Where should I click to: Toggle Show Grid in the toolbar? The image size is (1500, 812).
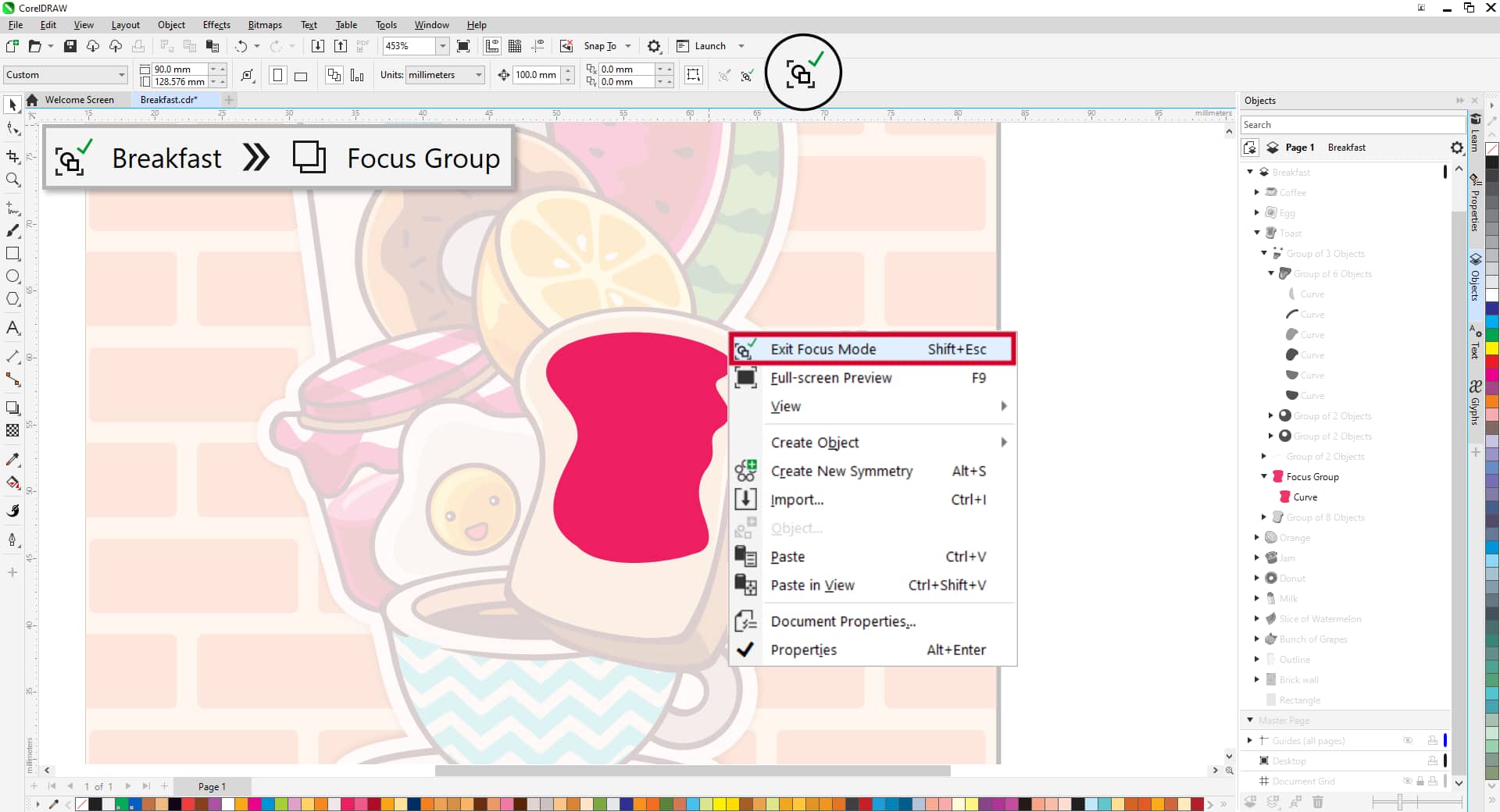(x=515, y=46)
